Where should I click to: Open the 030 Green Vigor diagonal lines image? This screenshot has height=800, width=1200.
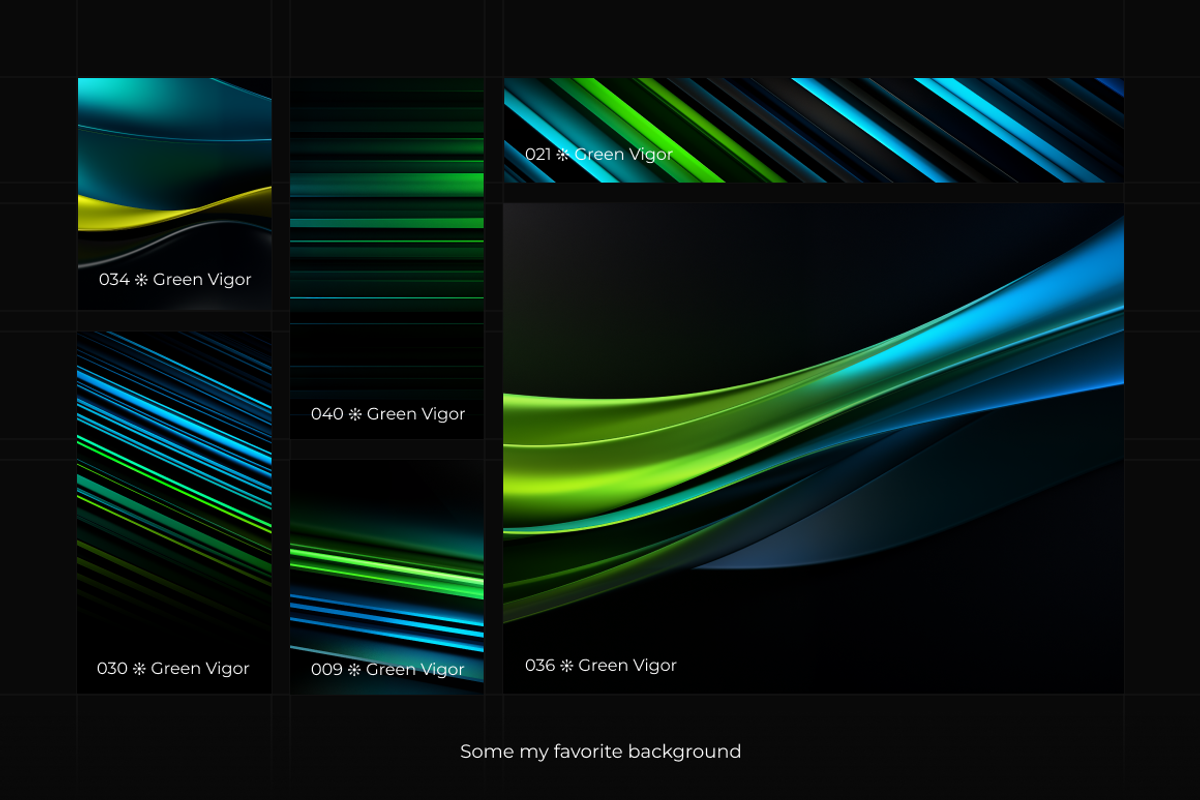(175, 512)
